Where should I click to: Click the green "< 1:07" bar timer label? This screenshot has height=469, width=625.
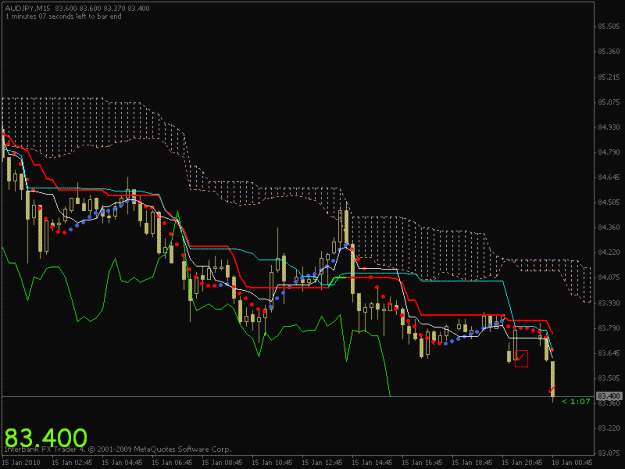tap(576, 401)
